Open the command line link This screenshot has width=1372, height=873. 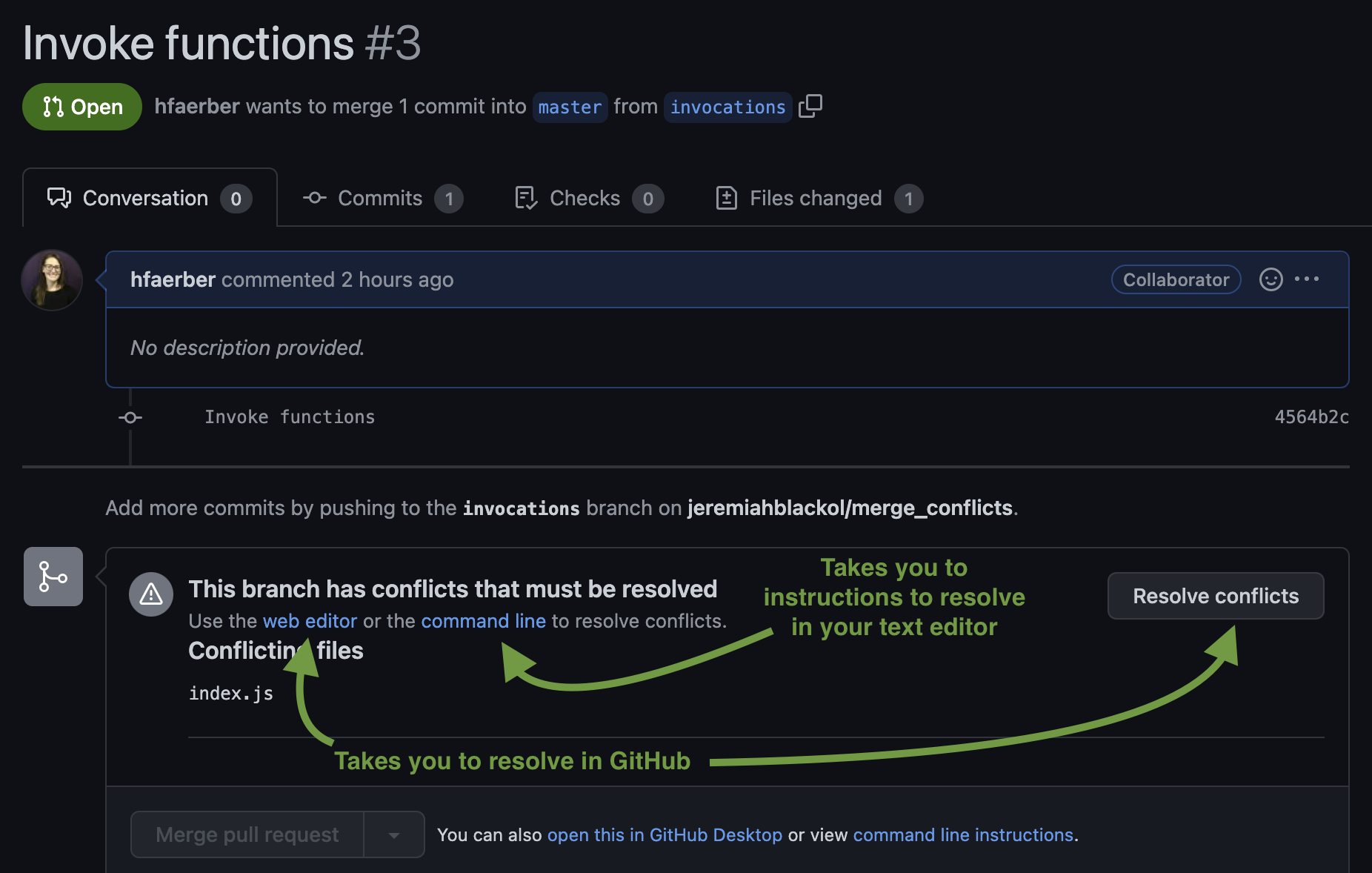coord(483,621)
